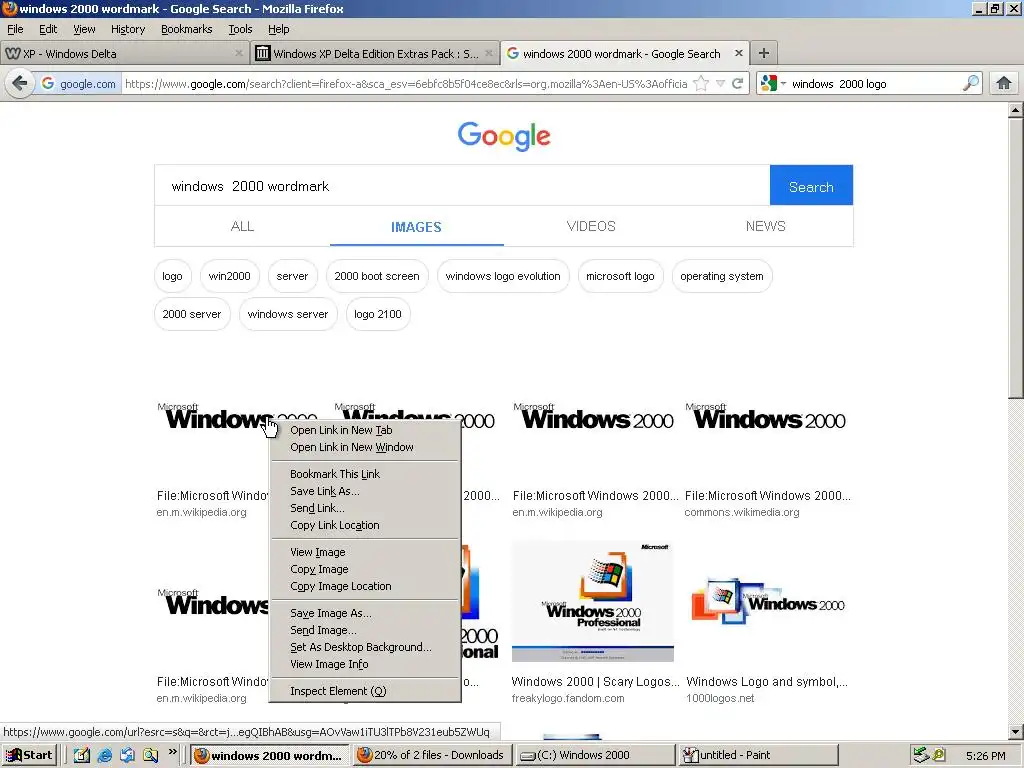
Task: Switch to the VIDEOS results tab
Action: 590,226
